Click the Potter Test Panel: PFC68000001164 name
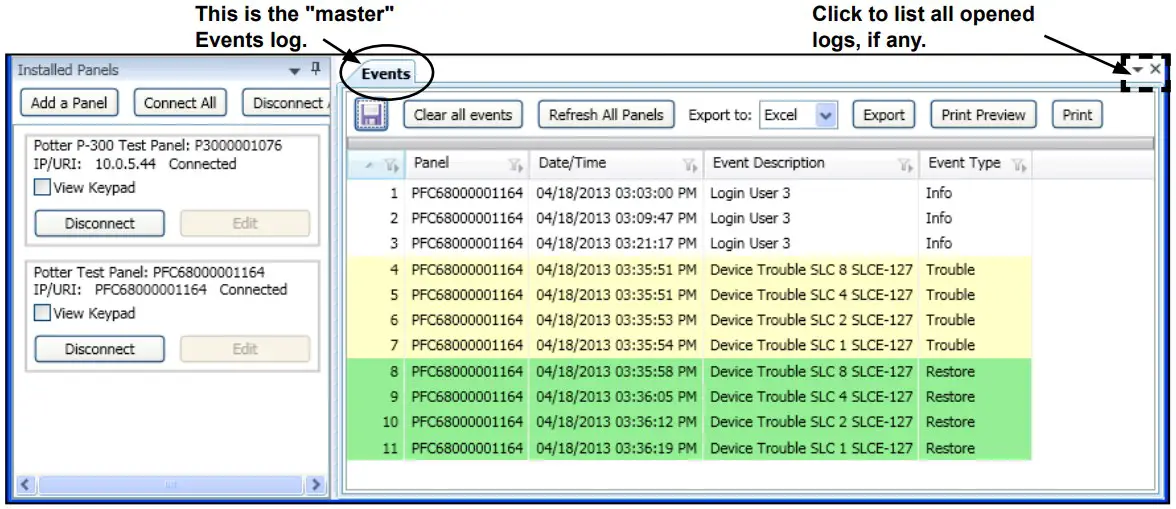 [150, 272]
